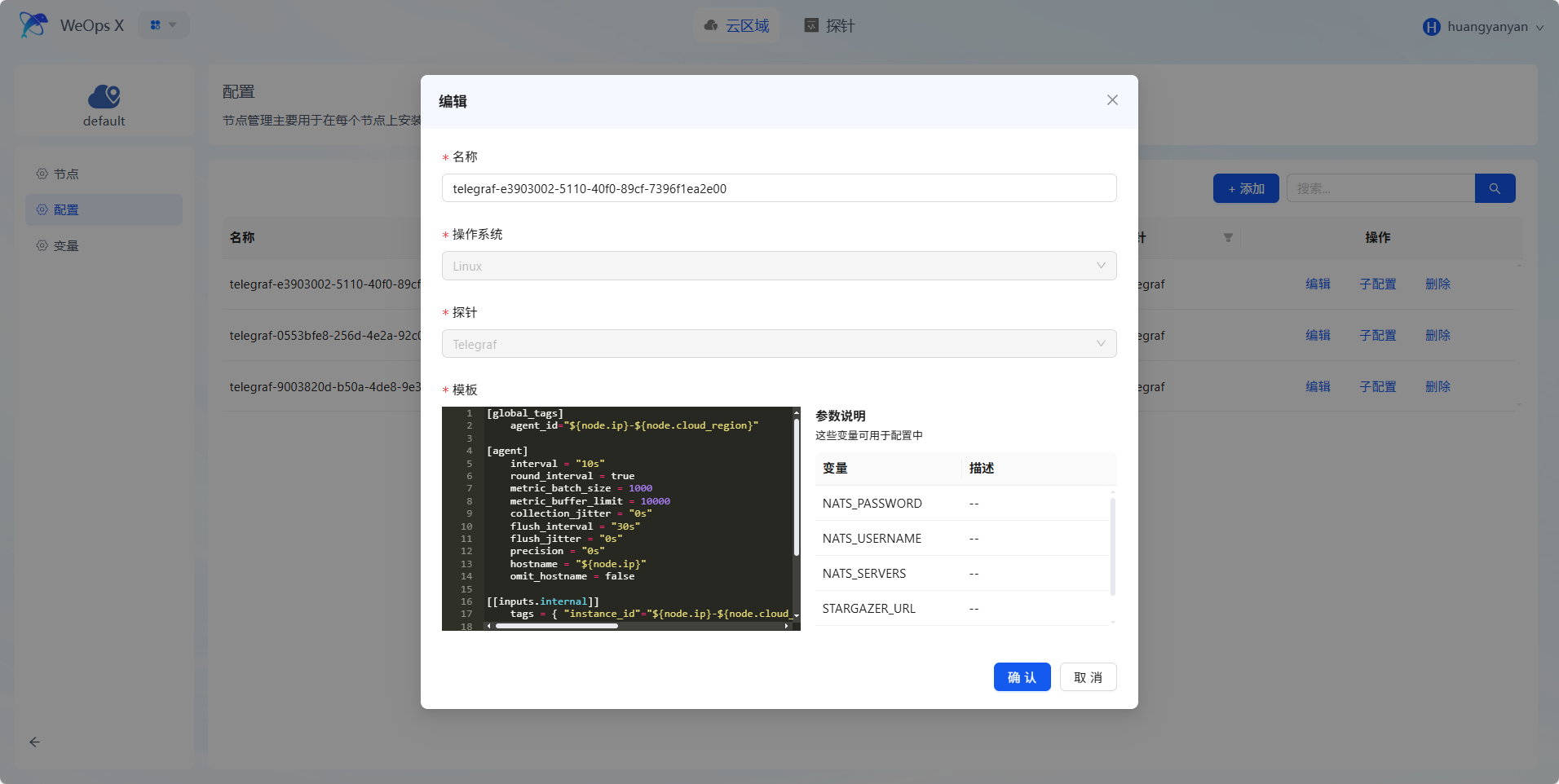This screenshot has width=1559, height=784.
Task: Select the telegraf-9003820d row name
Action: pos(325,387)
